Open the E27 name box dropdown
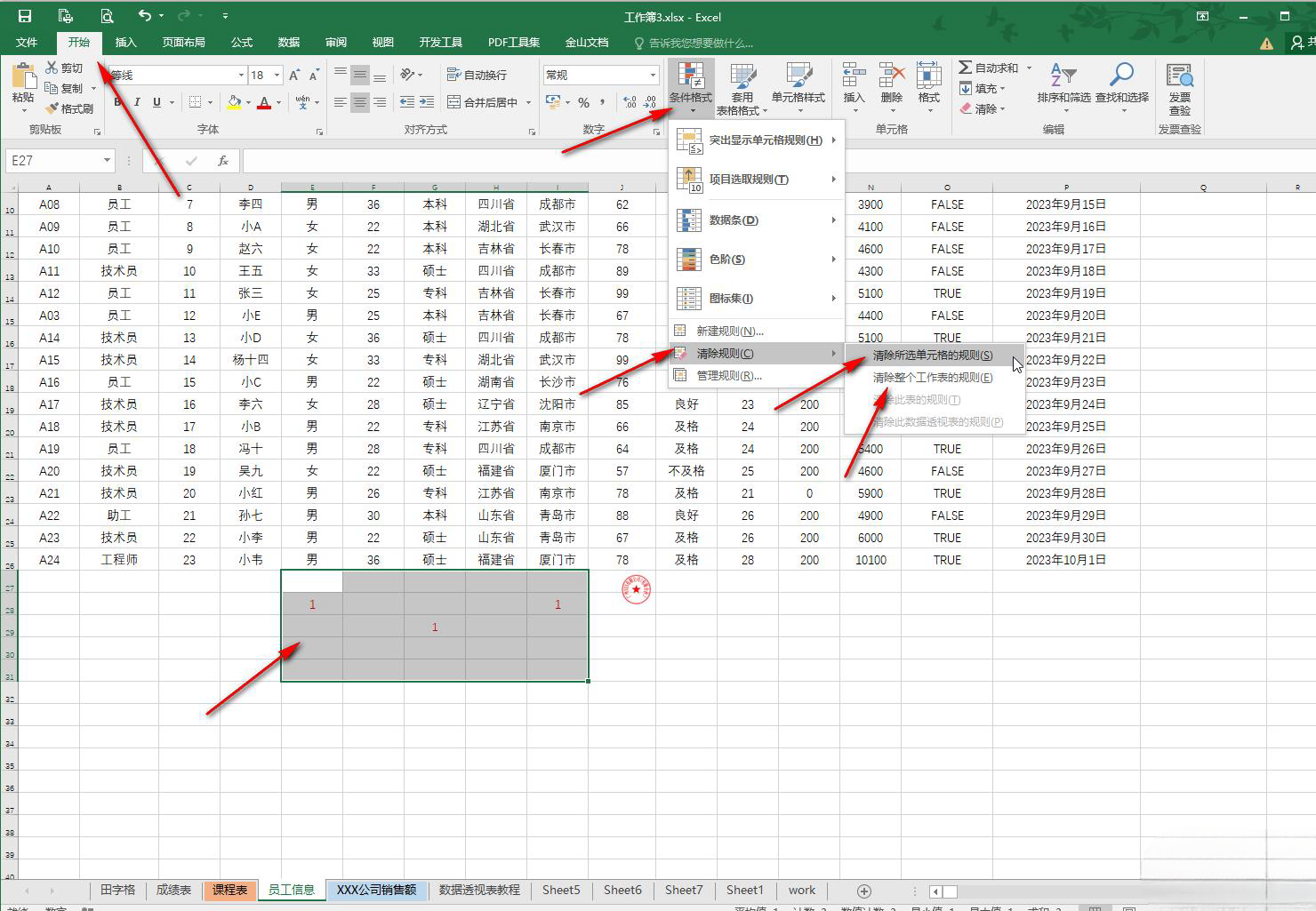1316x911 pixels. [x=107, y=161]
